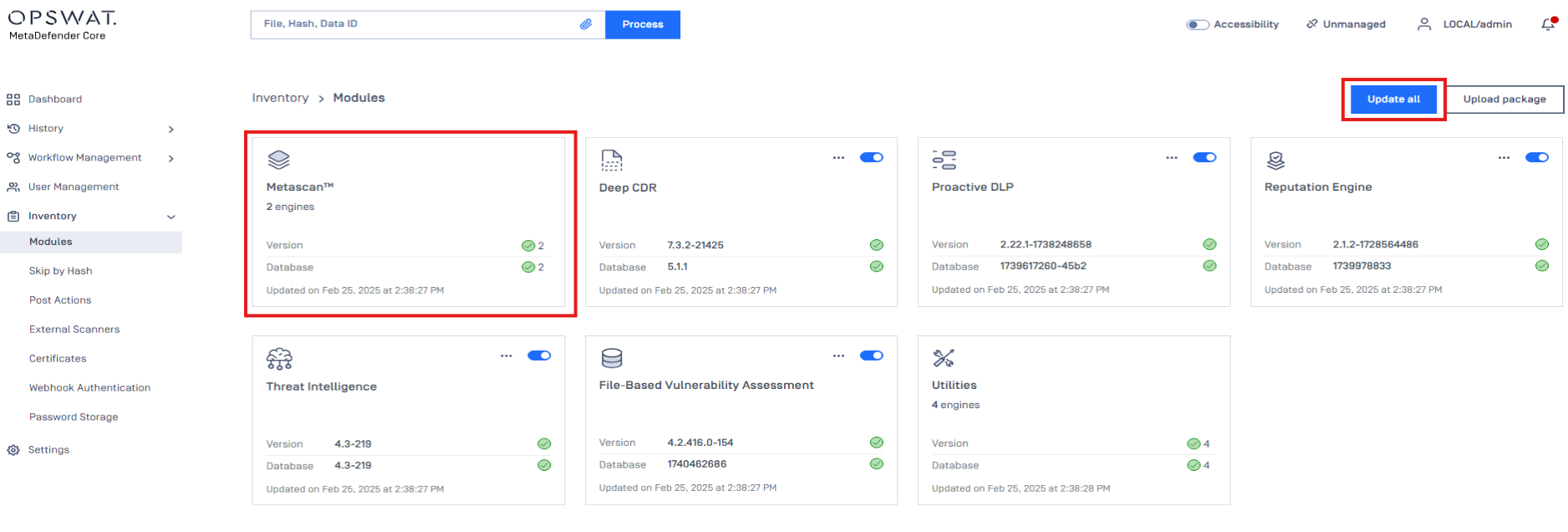Image resolution: width=1568 pixels, height=532 pixels.
Task: Click the Settings gear icon
Action: coord(13,450)
